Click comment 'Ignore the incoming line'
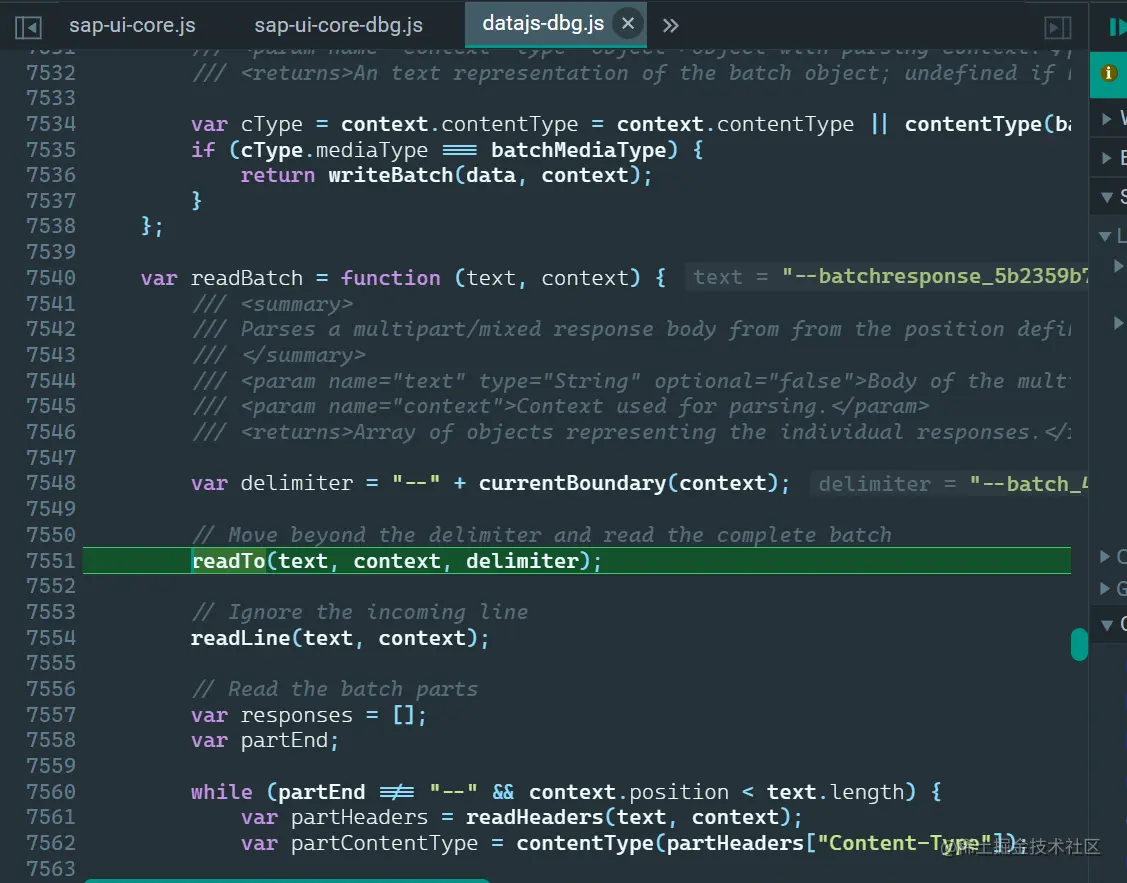The height and width of the screenshot is (883, 1127). click(x=360, y=612)
